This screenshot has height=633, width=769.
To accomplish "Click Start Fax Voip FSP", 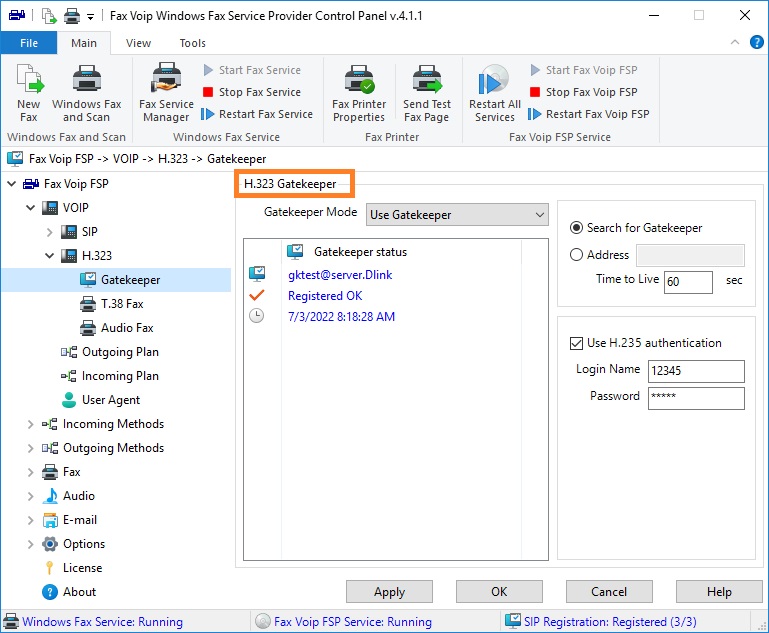I will (x=584, y=70).
